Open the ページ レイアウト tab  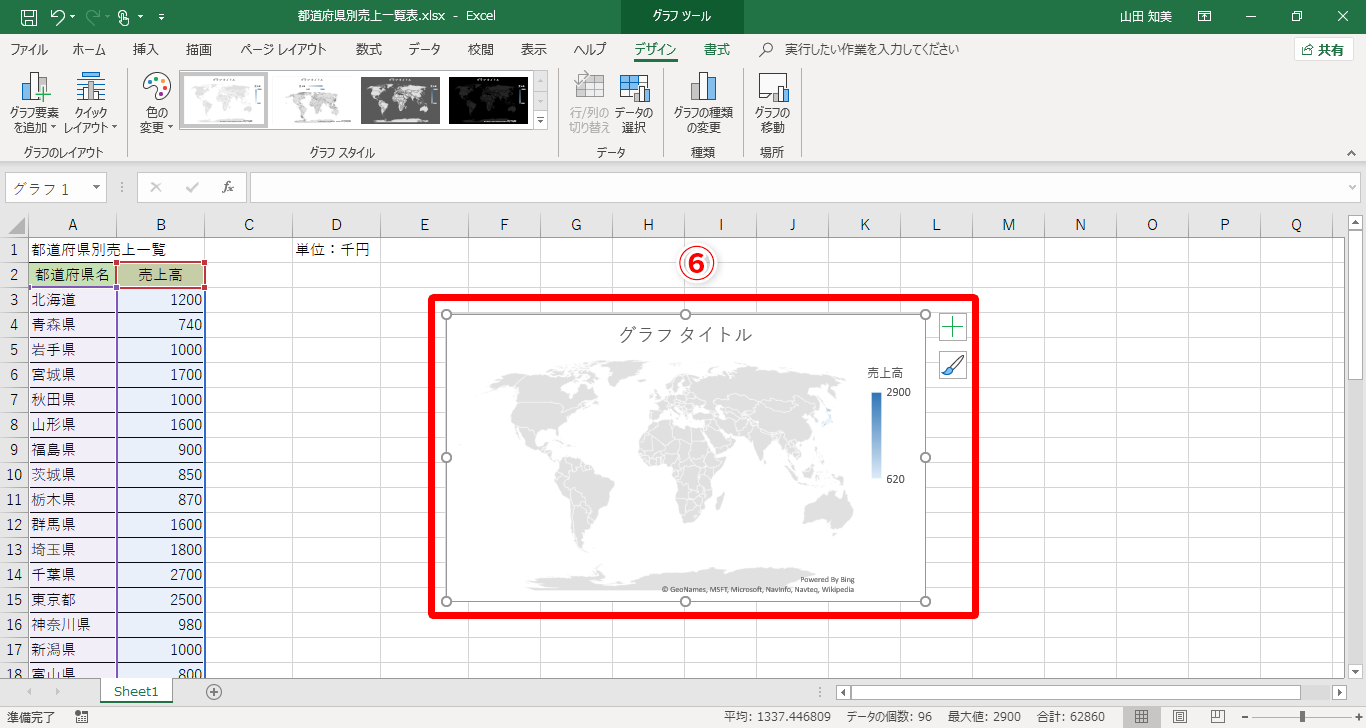pyautogui.click(x=283, y=49)
